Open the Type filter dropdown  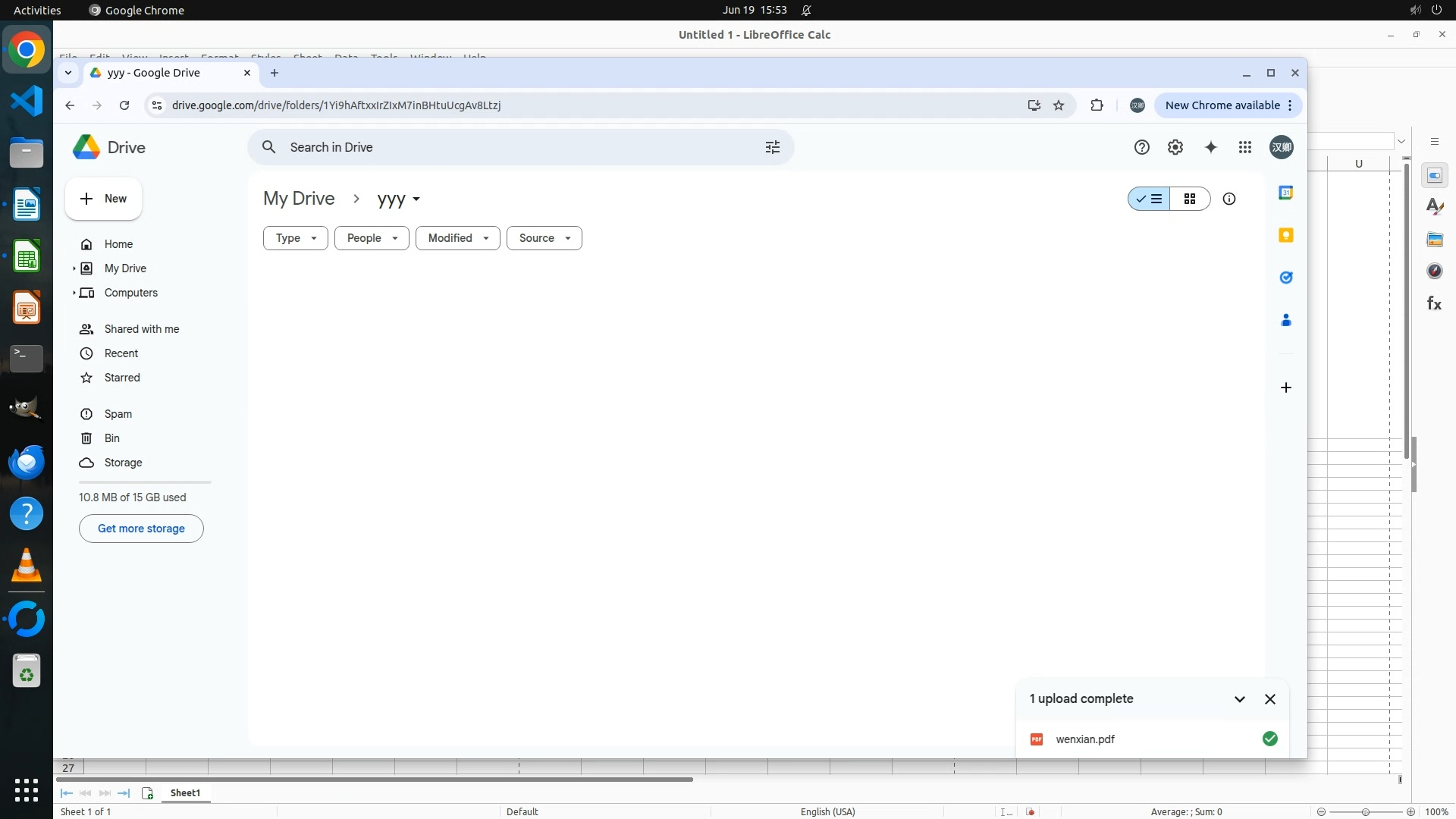point(295,238)
